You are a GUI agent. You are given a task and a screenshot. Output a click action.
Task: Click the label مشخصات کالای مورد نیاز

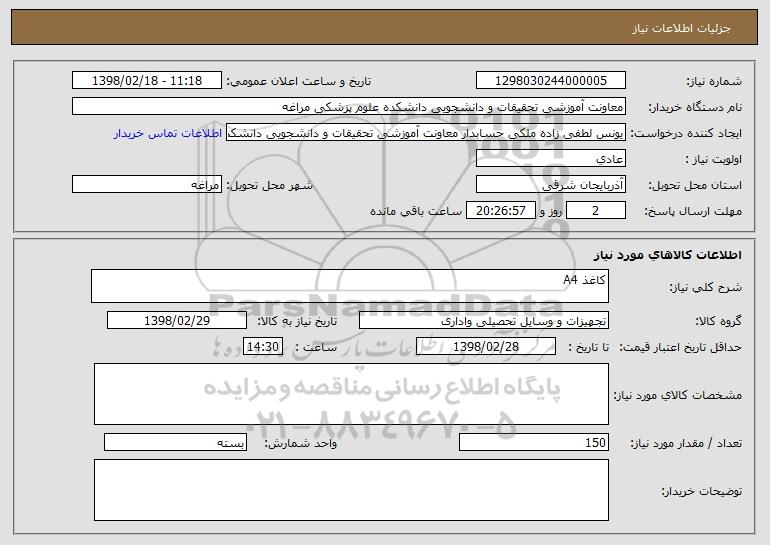click(678, 395)
